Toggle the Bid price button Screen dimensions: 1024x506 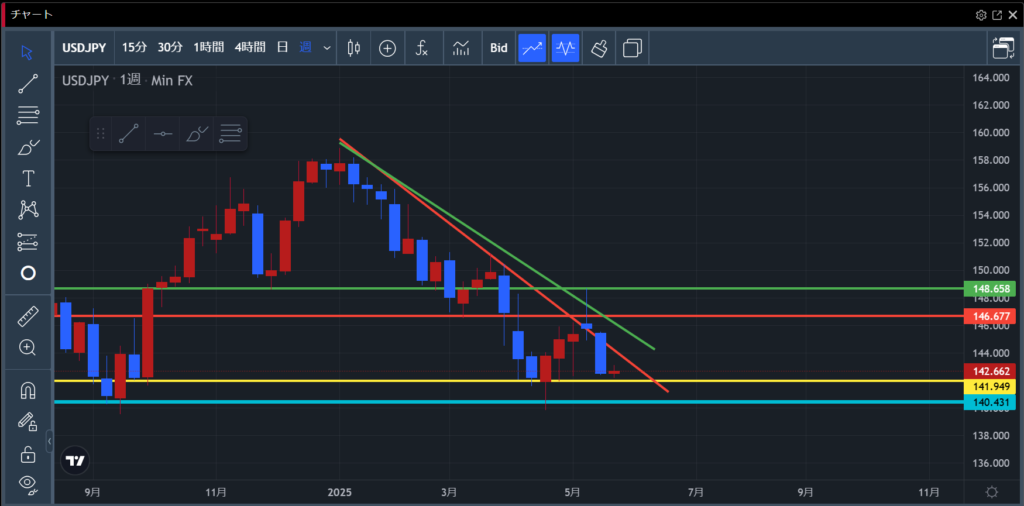[499, 48]
